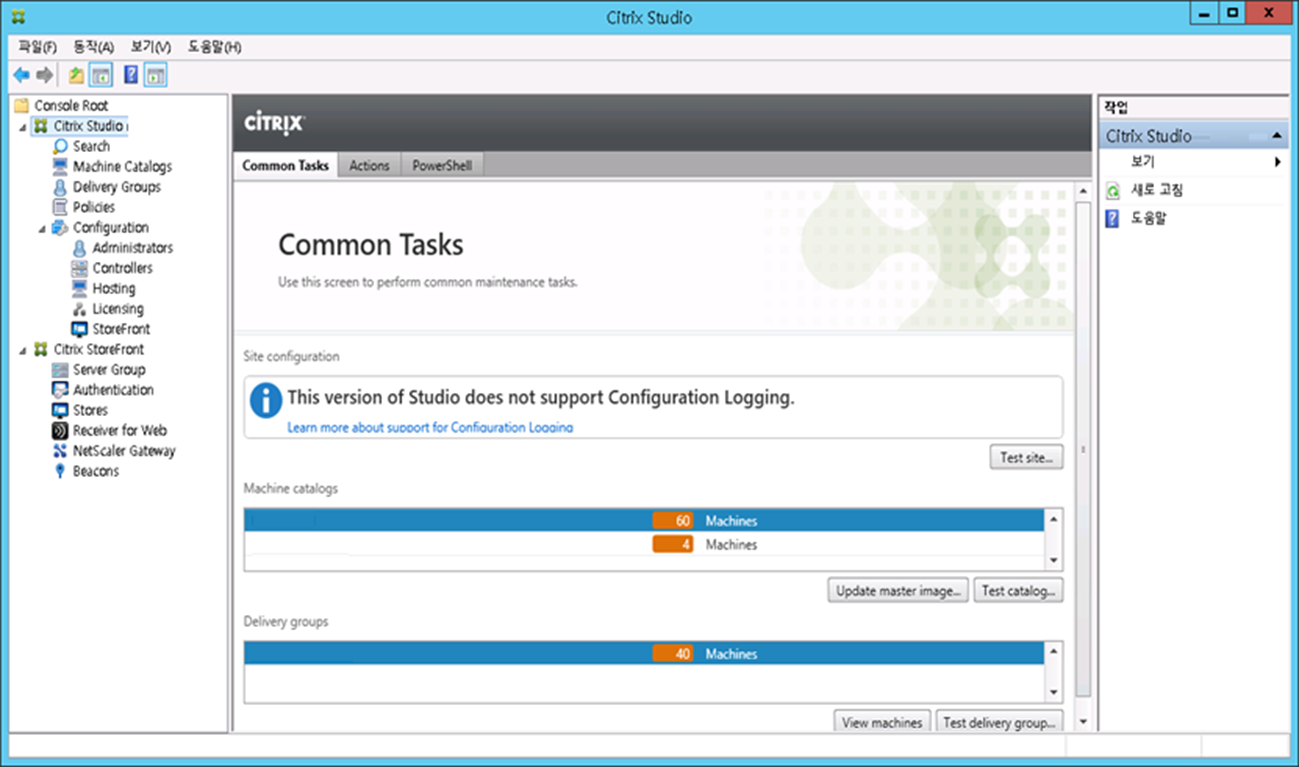Image resolution: width=1299 pixels, height=767 pixels.
Task: Click the Server Group tree icon
Action: (x=61, y=370)
